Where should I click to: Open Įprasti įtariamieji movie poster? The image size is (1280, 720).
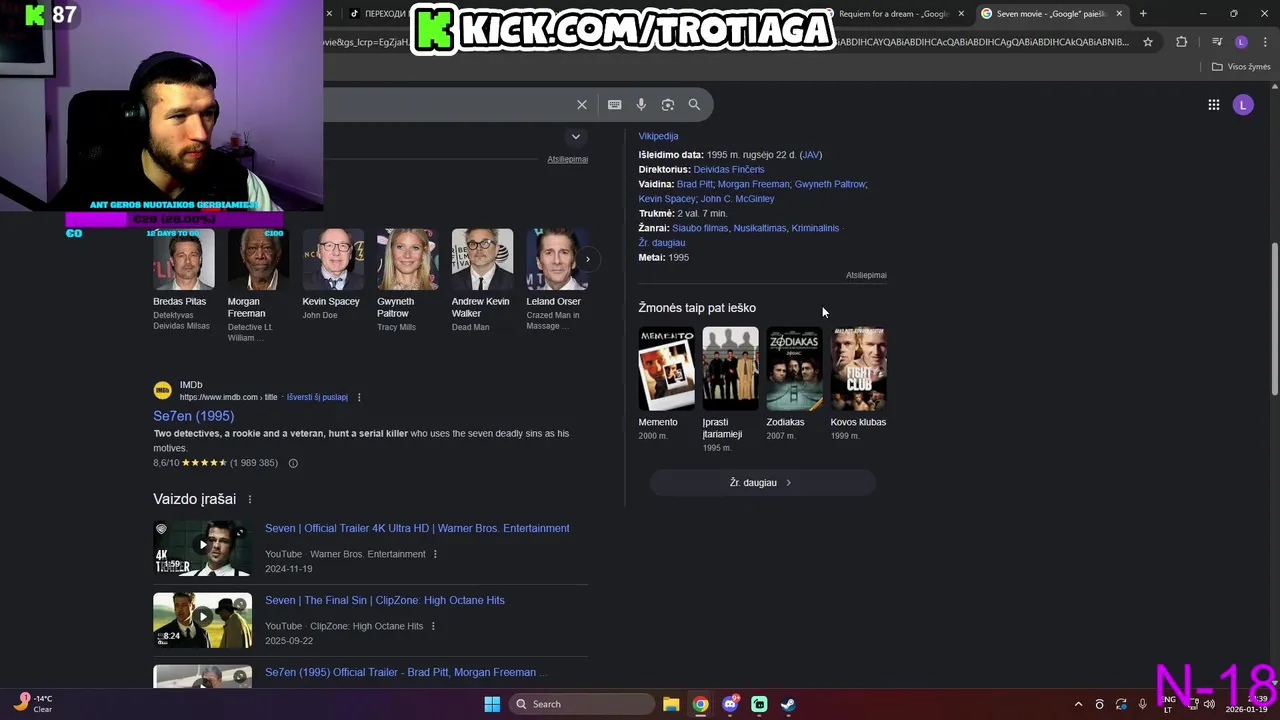pos(730,369)
